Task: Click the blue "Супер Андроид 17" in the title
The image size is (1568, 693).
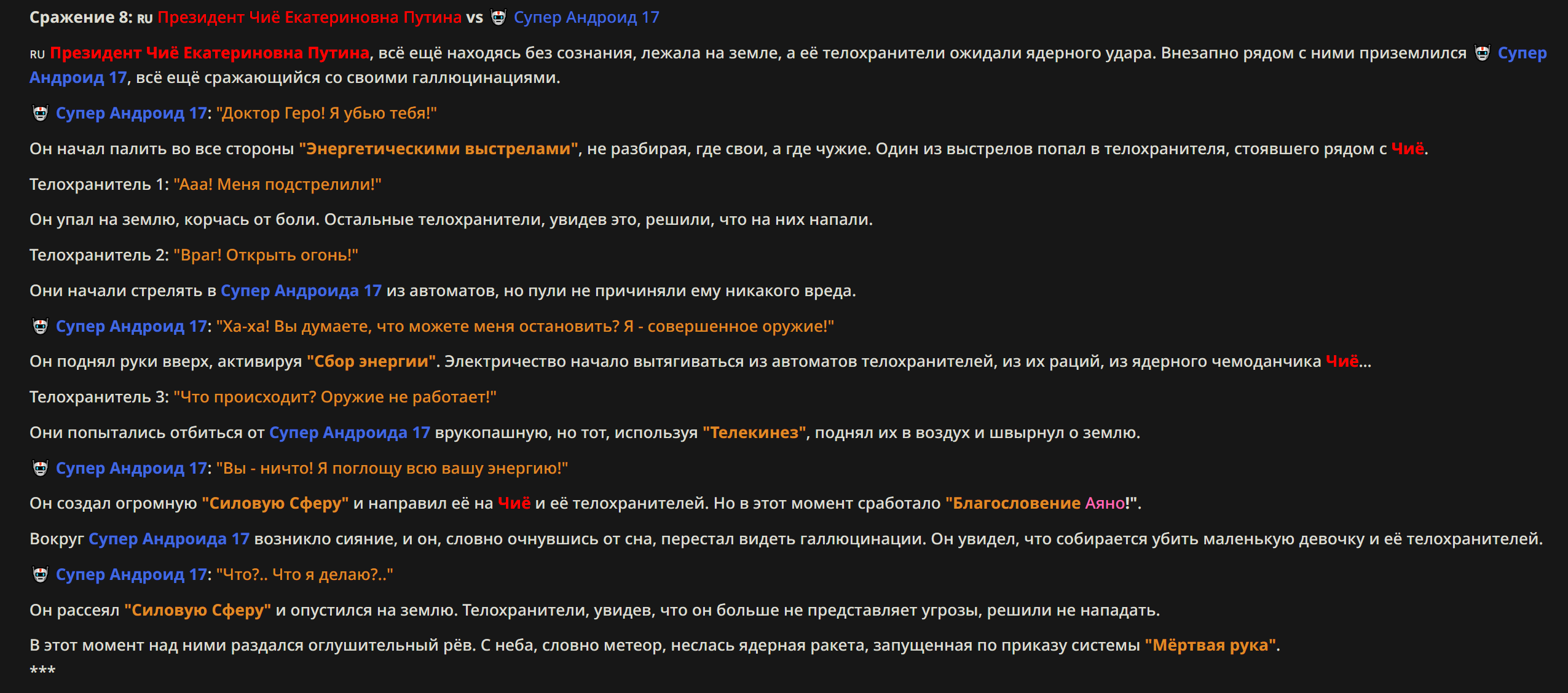Action: coord(586,17)
